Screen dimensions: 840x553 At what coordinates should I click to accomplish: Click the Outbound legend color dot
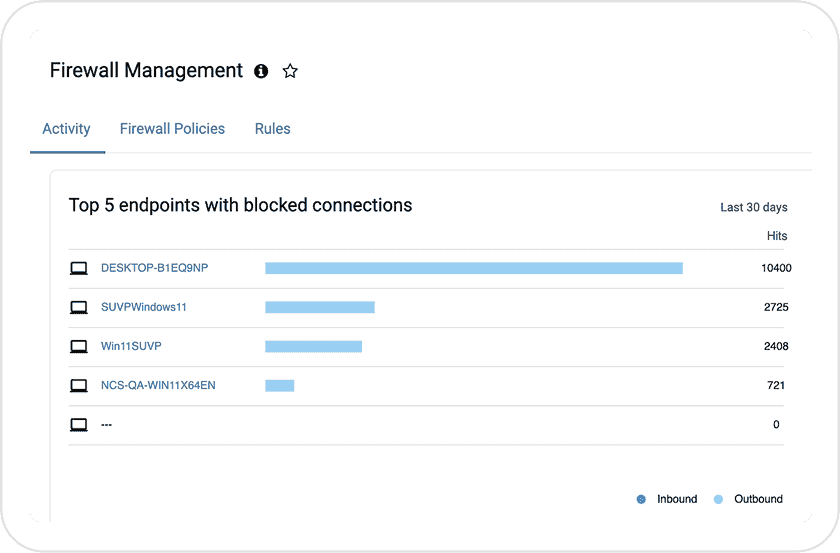coord(718,499)
